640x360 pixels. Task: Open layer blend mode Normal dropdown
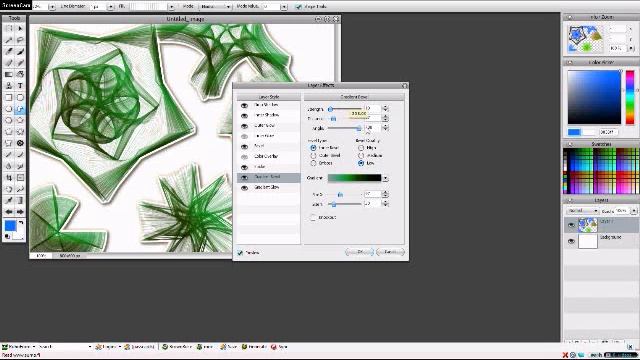[582, 211]
